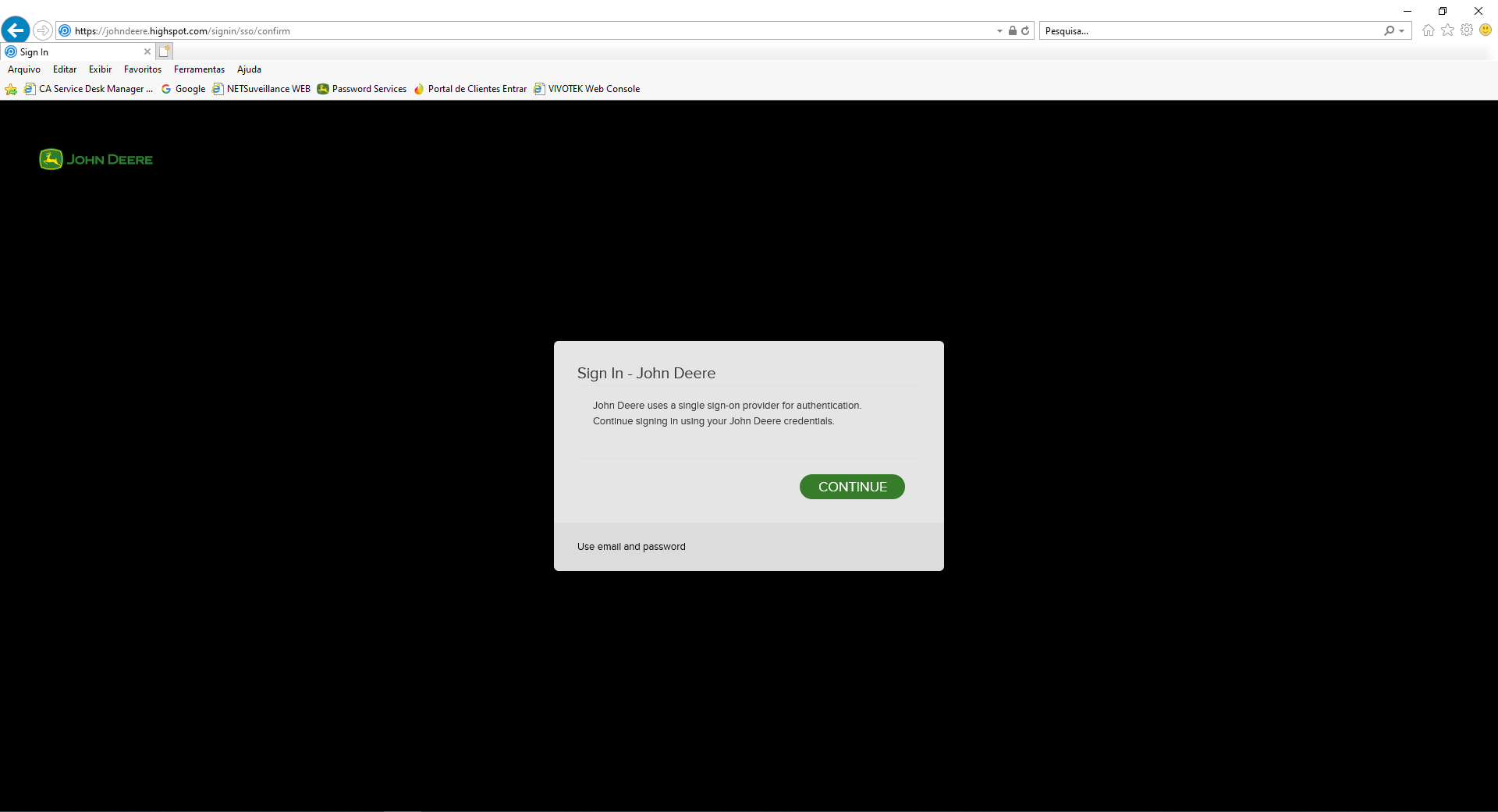Viewport: 1498px width, 812px height.
Task: Open the Editar menu
Action: 65,69
